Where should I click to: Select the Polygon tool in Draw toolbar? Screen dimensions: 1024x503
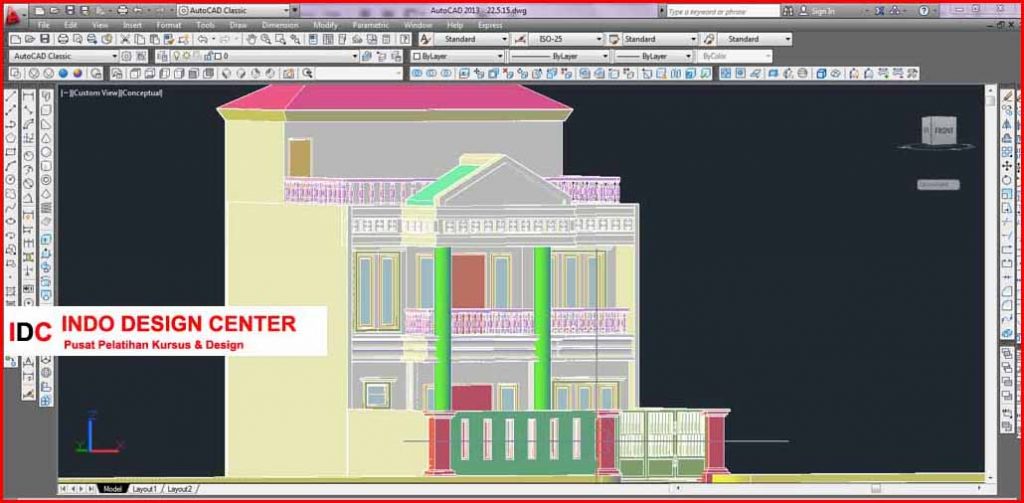pos(11,138)
